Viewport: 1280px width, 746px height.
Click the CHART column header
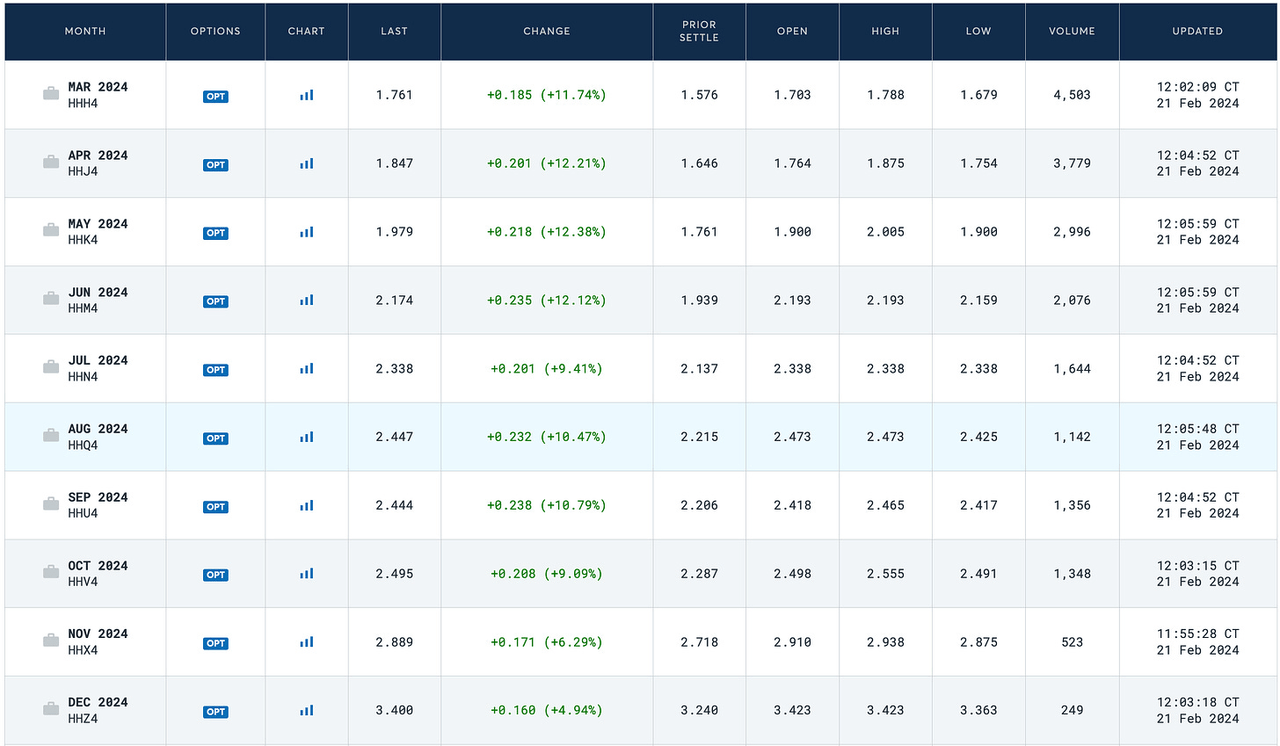pos(306,31)
